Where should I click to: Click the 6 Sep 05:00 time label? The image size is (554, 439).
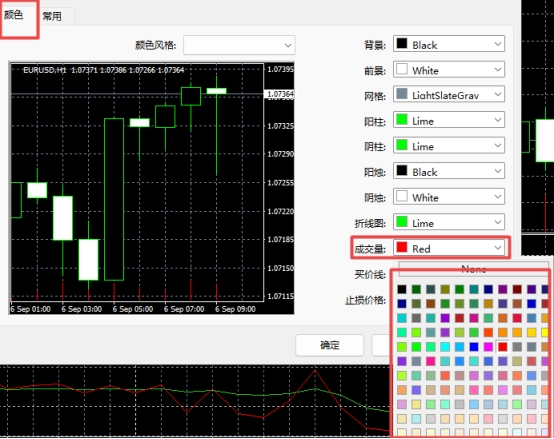click(x=133, y=309)
